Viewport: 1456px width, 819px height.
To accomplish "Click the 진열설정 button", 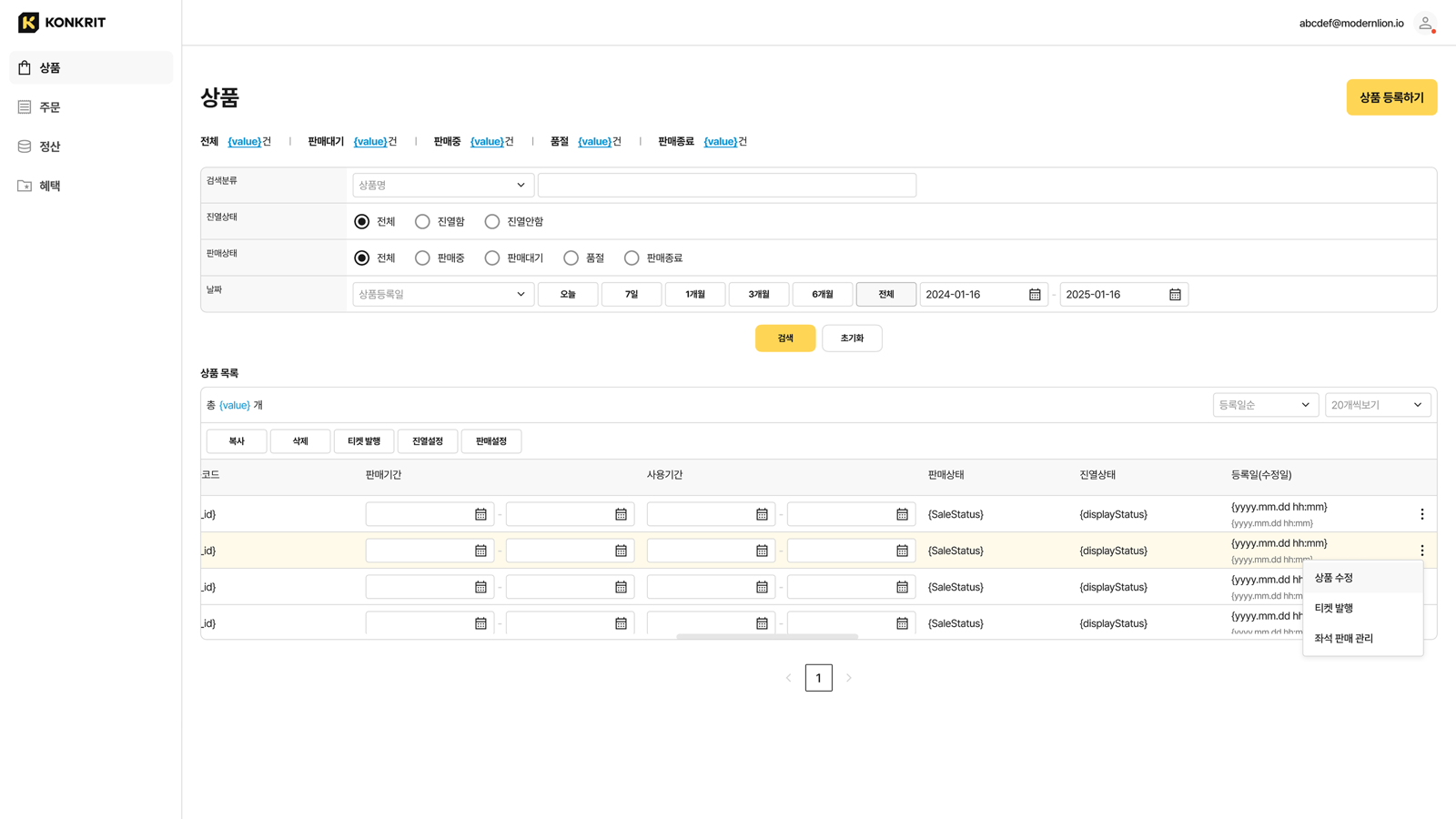I will [428, 441].
